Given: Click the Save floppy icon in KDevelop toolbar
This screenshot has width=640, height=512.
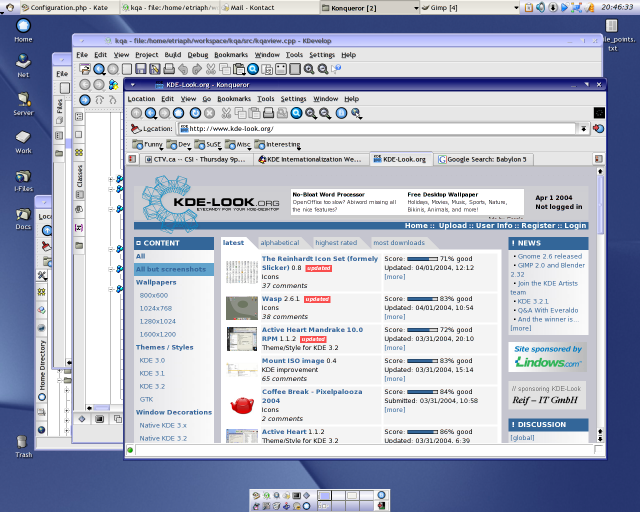Looking at the screenshot, I should point(141,69).
